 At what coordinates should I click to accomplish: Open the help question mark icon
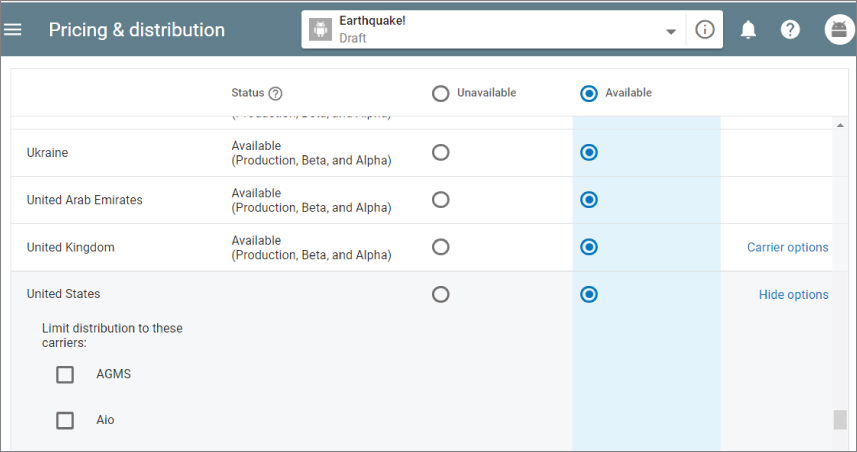click(x=790, y=29)
